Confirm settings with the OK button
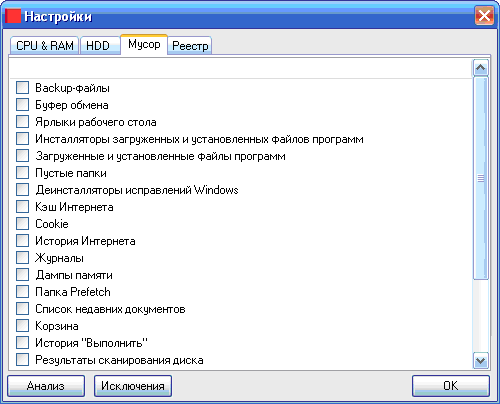Image resolution: width=500 pixels, height=404 pixels. 451,386
